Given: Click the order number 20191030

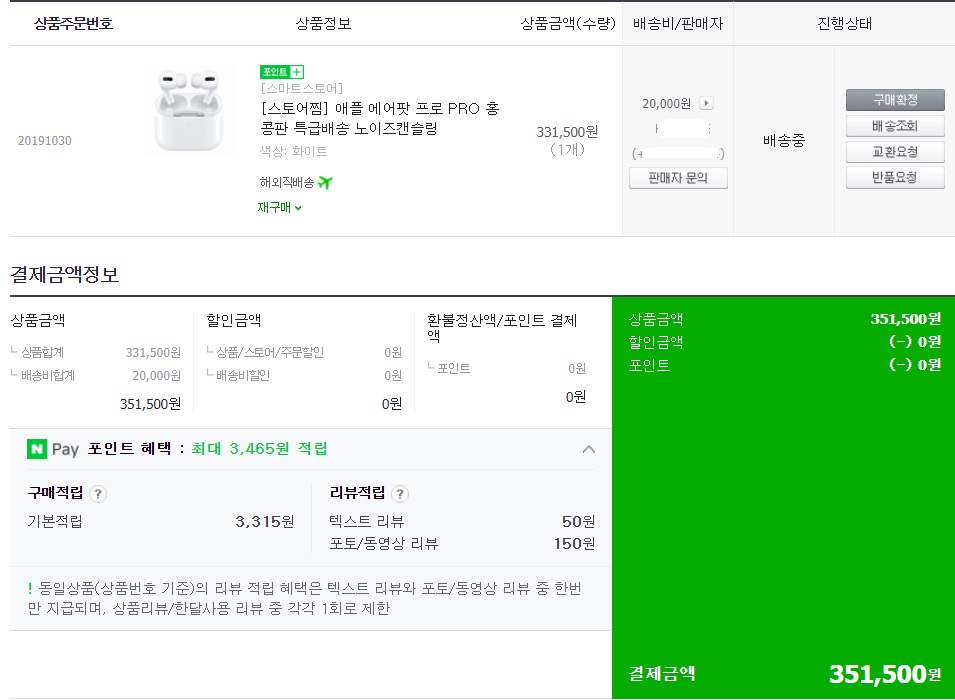Looking at the screenshot, I should [44, 141].
